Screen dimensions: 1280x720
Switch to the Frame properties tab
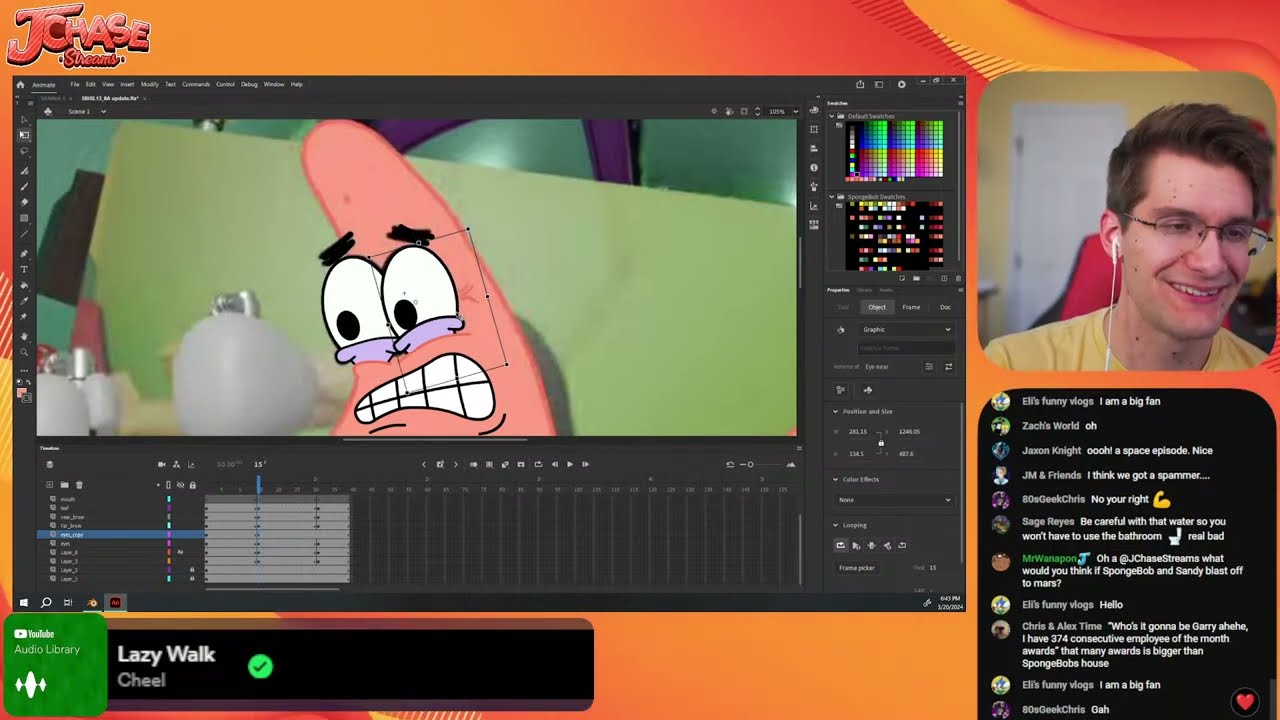pos(911,307)
